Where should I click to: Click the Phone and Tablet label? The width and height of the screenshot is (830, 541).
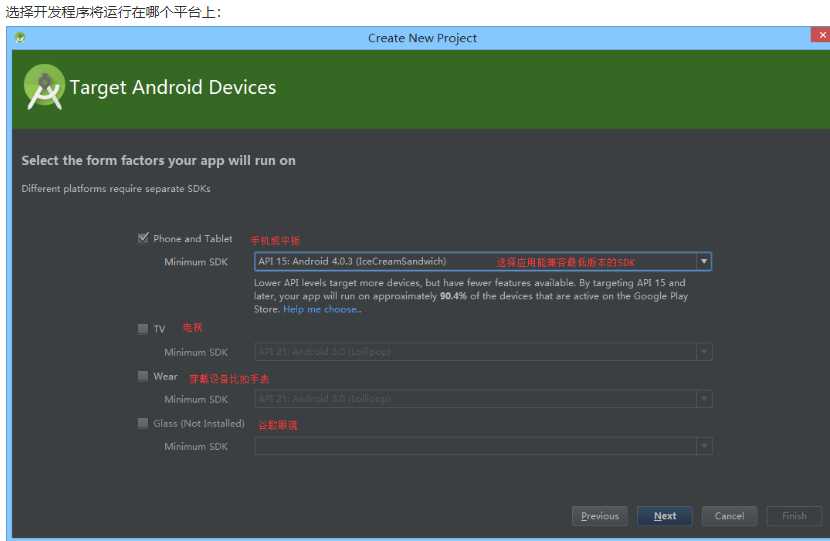point(193,239)
